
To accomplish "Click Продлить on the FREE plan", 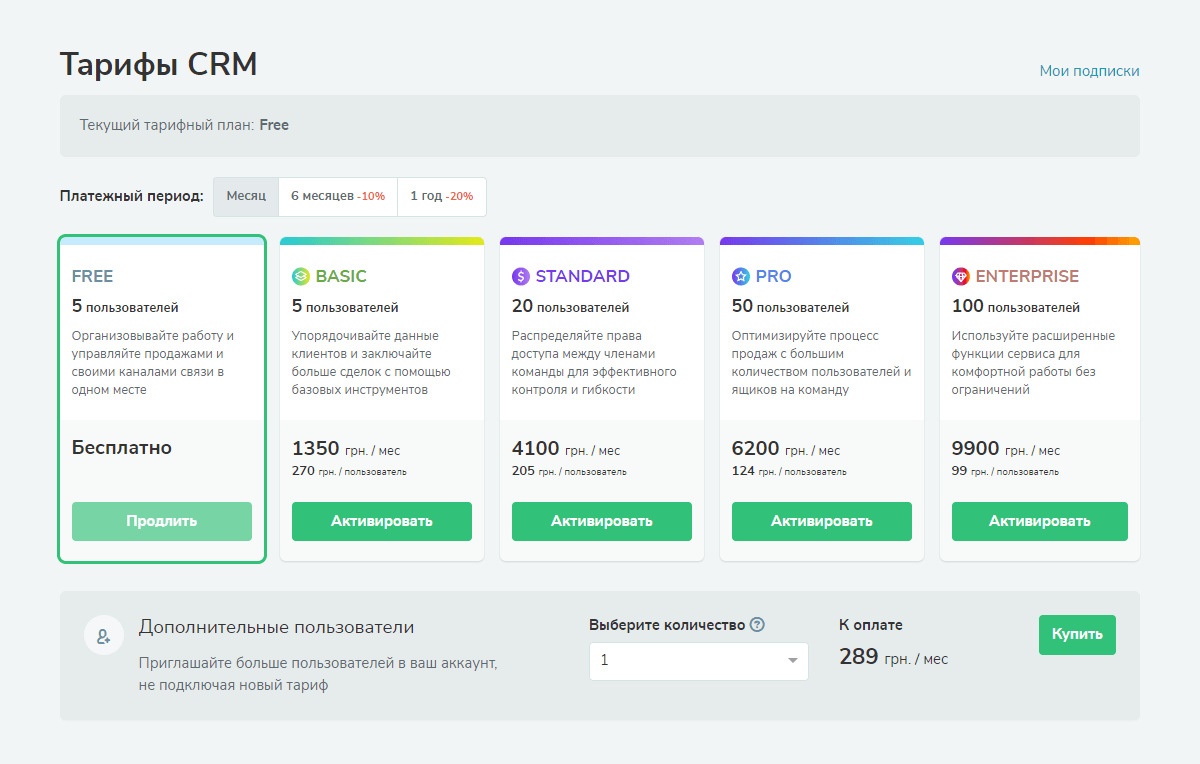I will [161, 521].
